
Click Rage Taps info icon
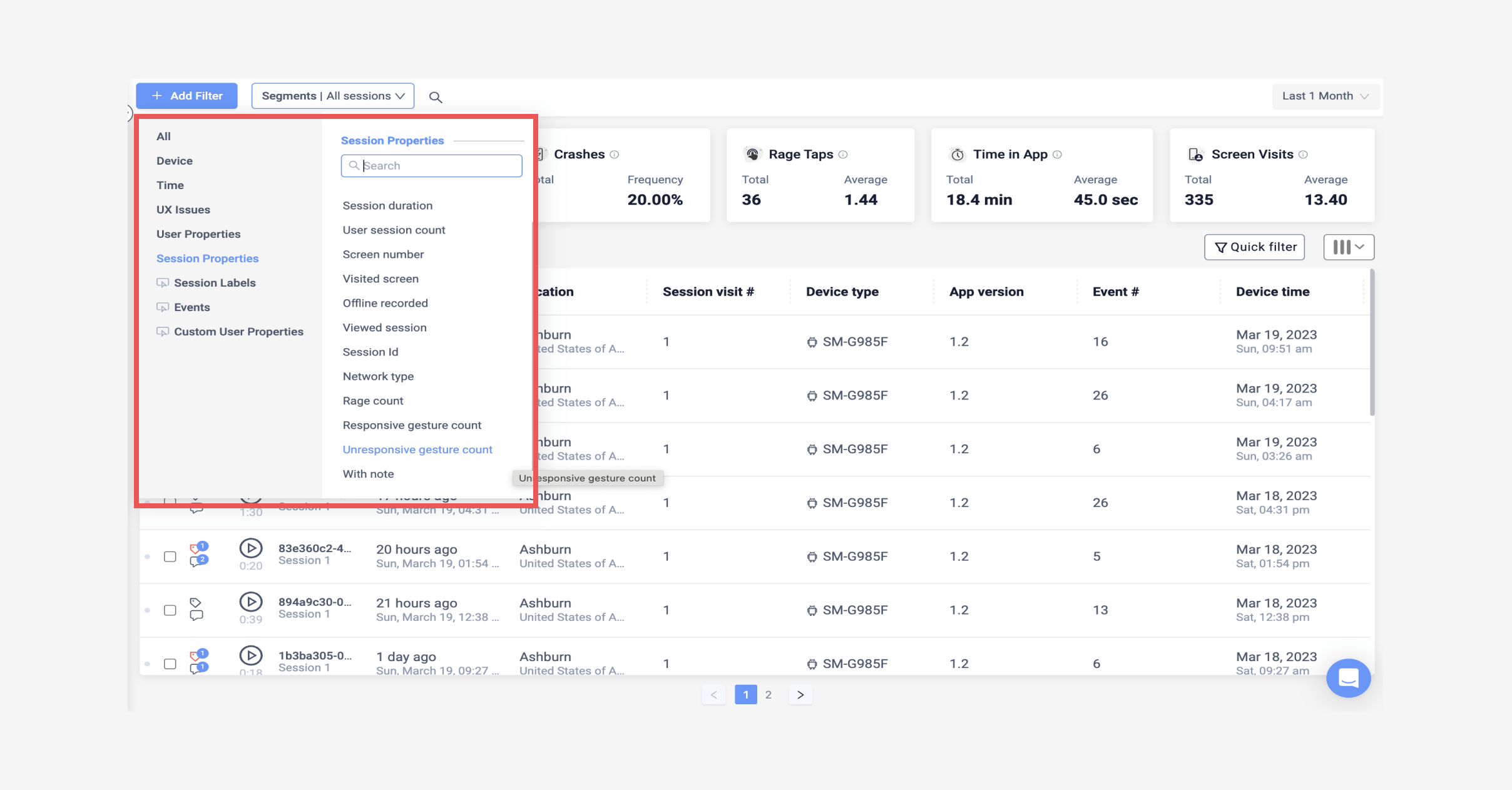[x=843, y=155]
